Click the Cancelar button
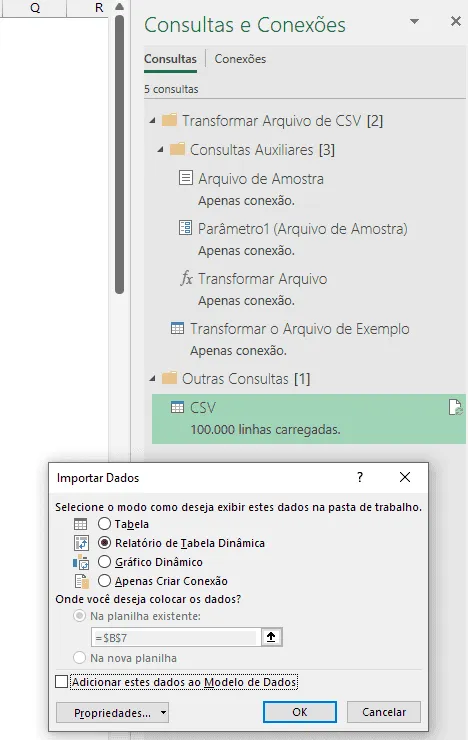The image size is (468, 740). tap(384, 712)
